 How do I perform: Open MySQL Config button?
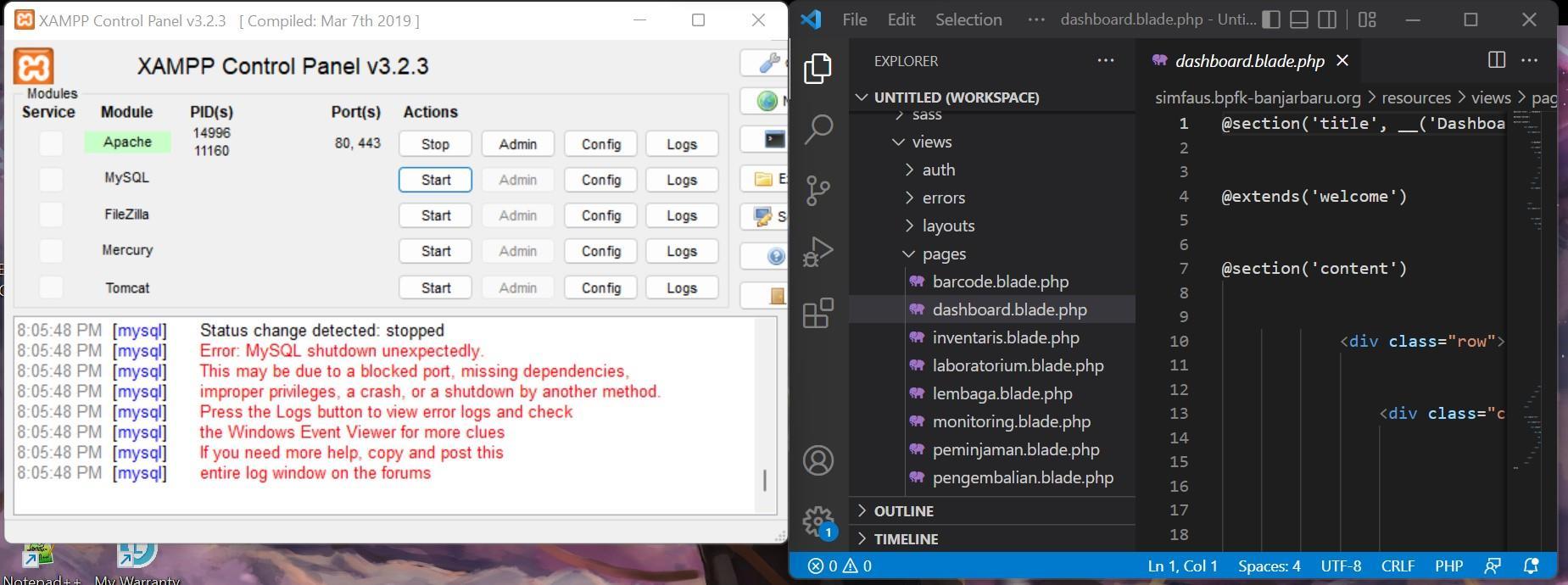pos(600,180)
